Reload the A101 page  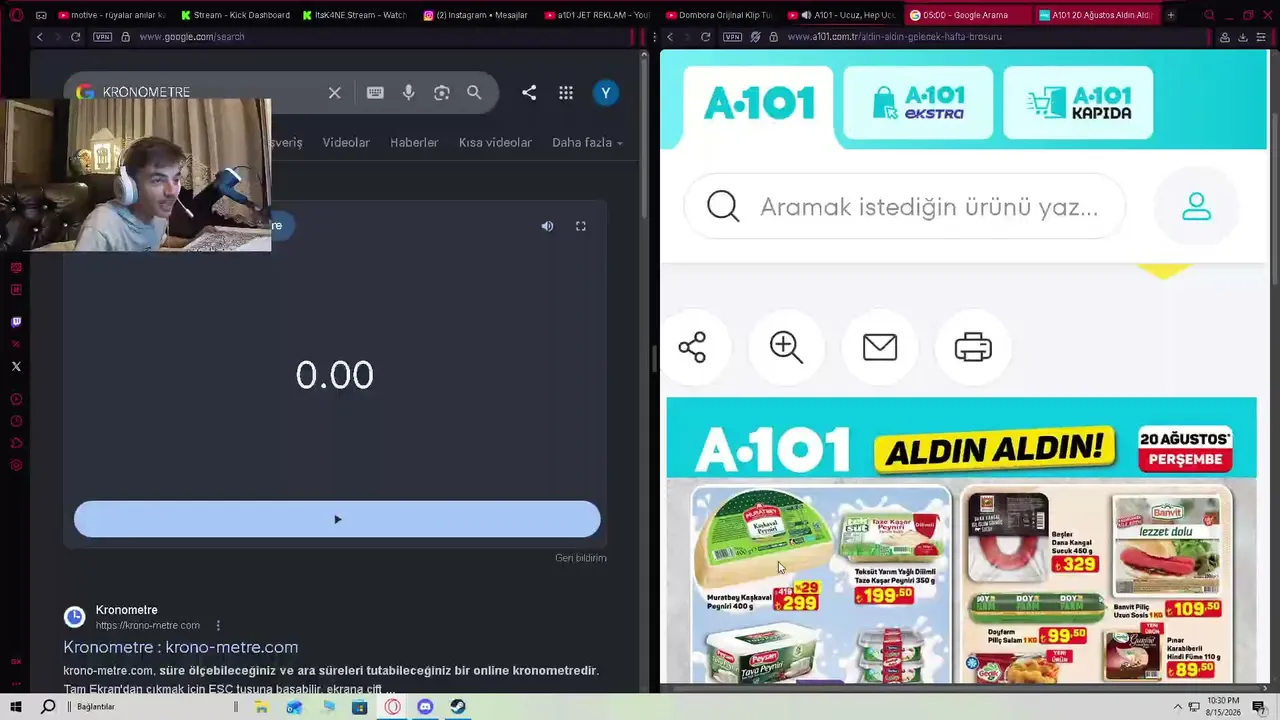point(705,37)
